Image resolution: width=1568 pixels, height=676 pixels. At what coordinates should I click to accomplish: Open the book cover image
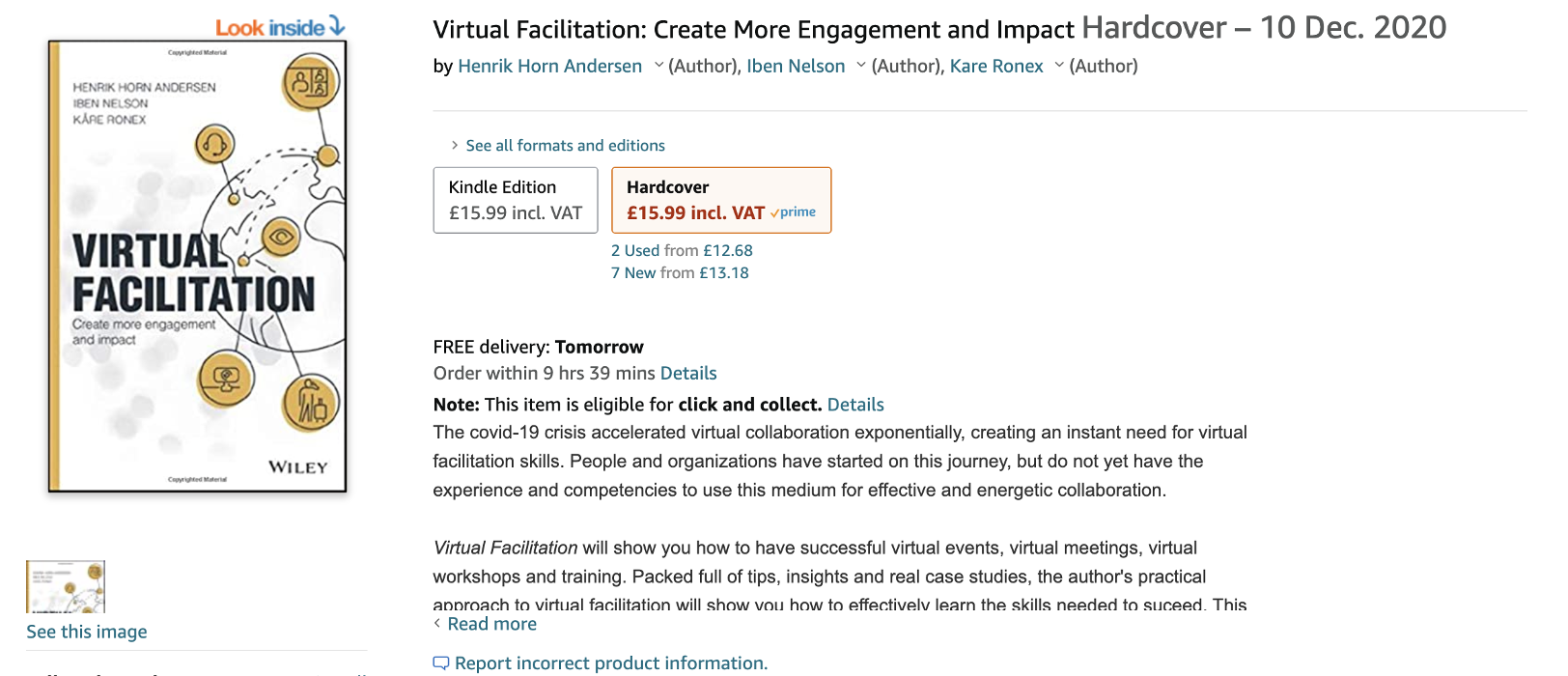198,267
